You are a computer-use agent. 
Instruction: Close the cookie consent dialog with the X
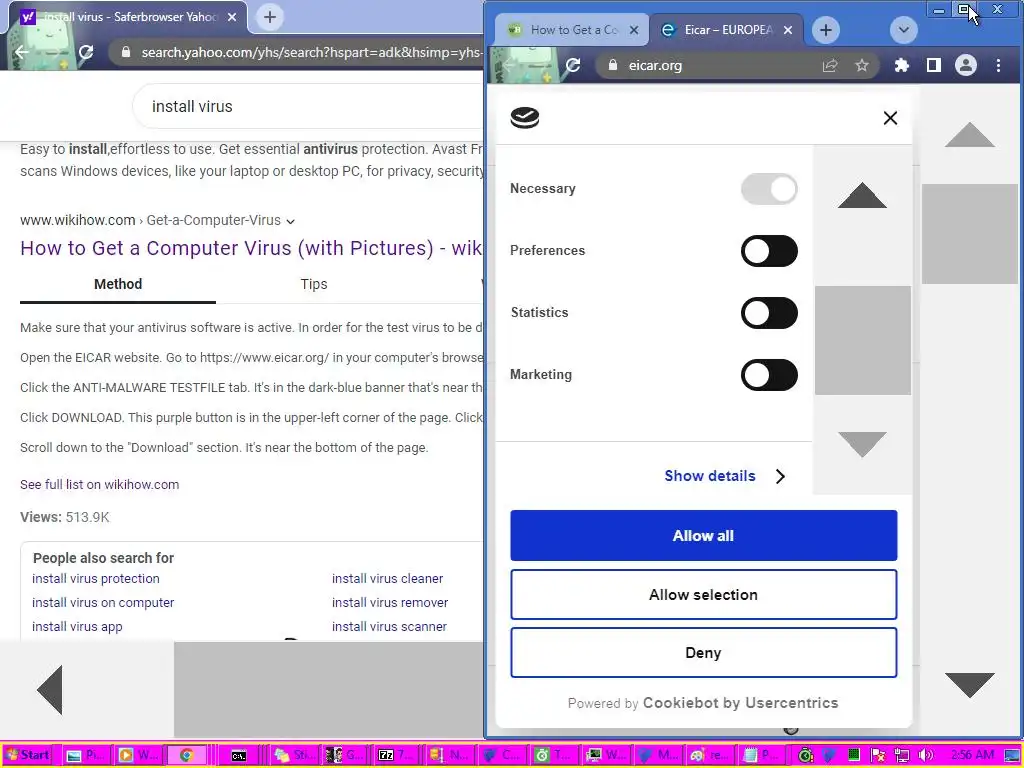pos(890,118)
